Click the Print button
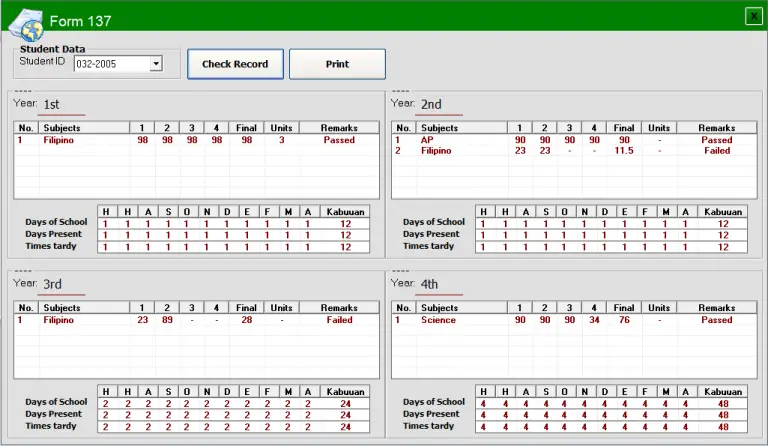This screenshot has height=446, width=768. 337,64
